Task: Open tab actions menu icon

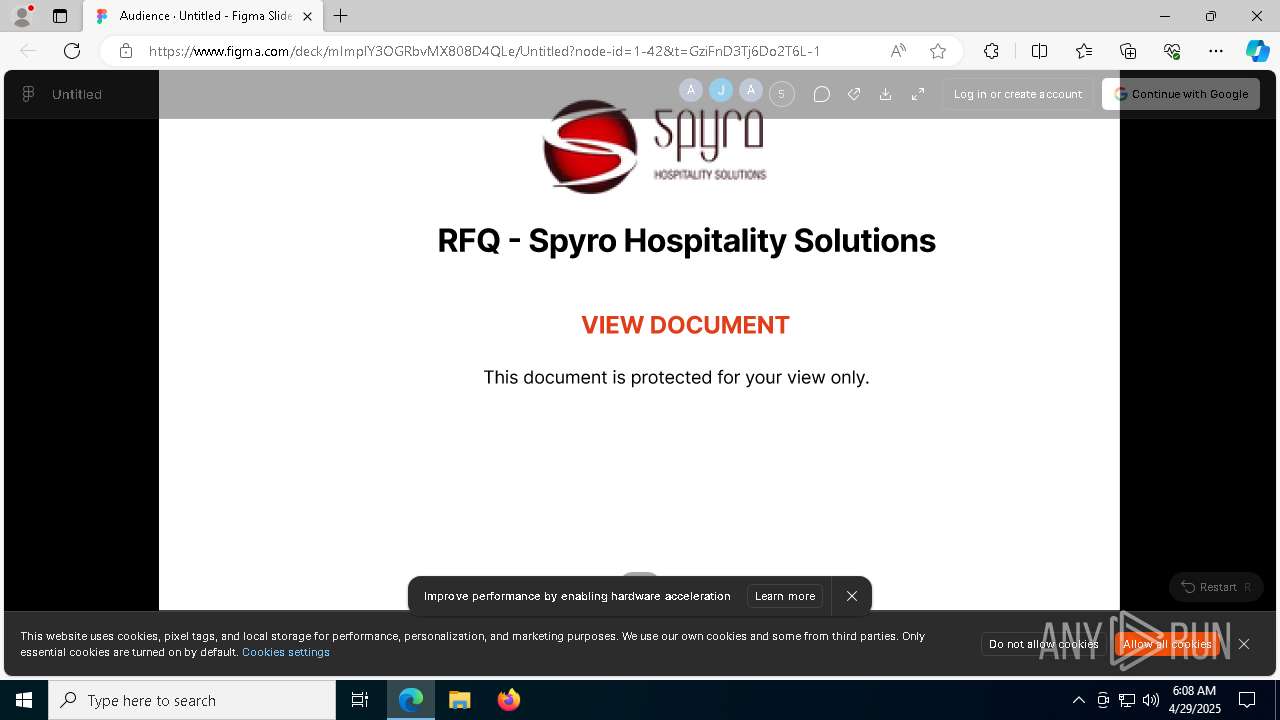Action: 60,16
